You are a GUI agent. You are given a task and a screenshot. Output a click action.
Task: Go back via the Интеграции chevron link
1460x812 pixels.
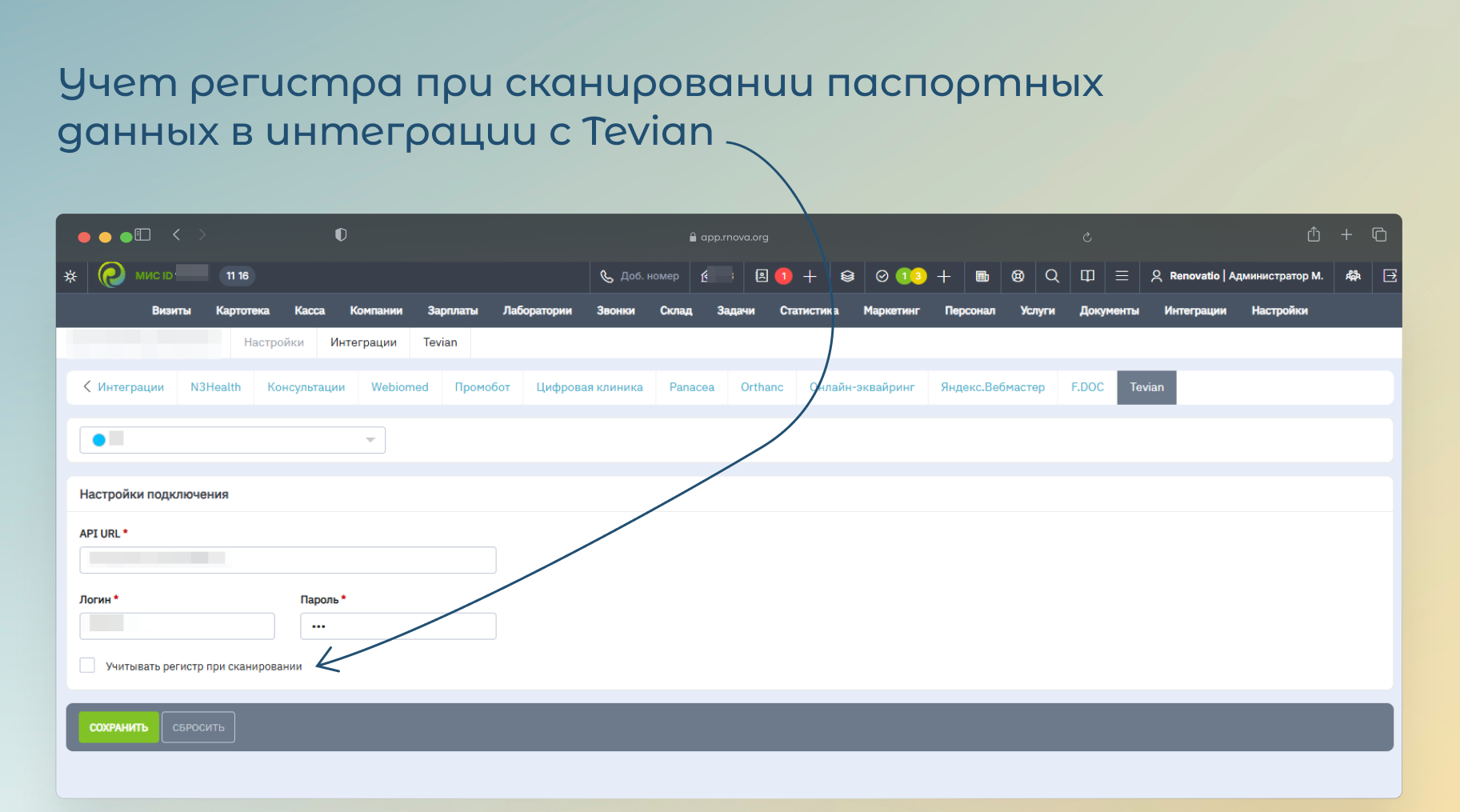[123, 387]
